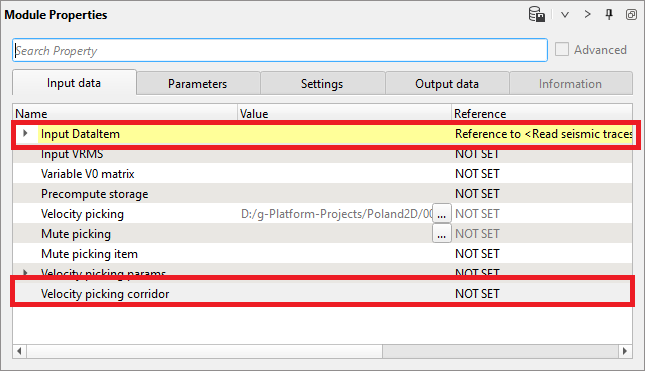Open the Information tab
The height and width of the screenshot is (371, 645).
[571, 83]
